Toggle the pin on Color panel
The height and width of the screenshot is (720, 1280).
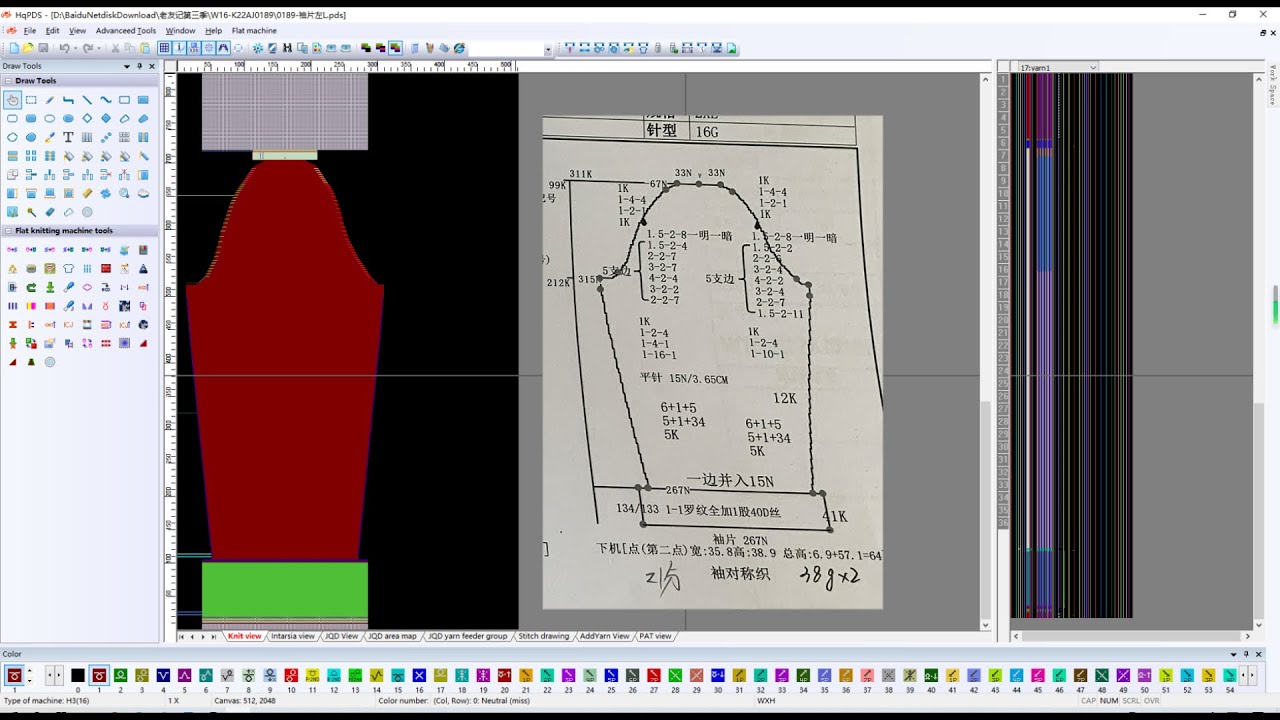click(1246, 654)
